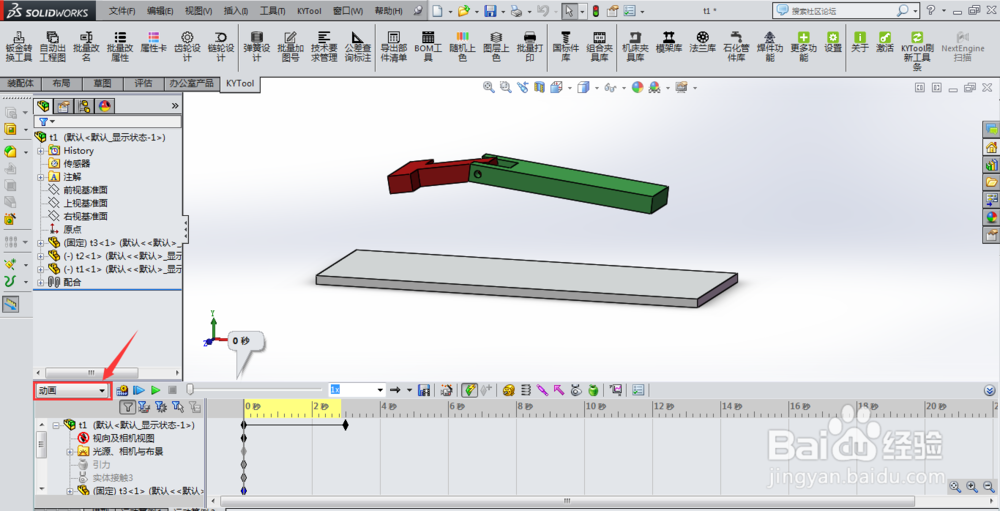Open the 机床夹具库 machine fixture library
Image resolution: width=1000 pixels, height=511 pixels.
[635, 46]
